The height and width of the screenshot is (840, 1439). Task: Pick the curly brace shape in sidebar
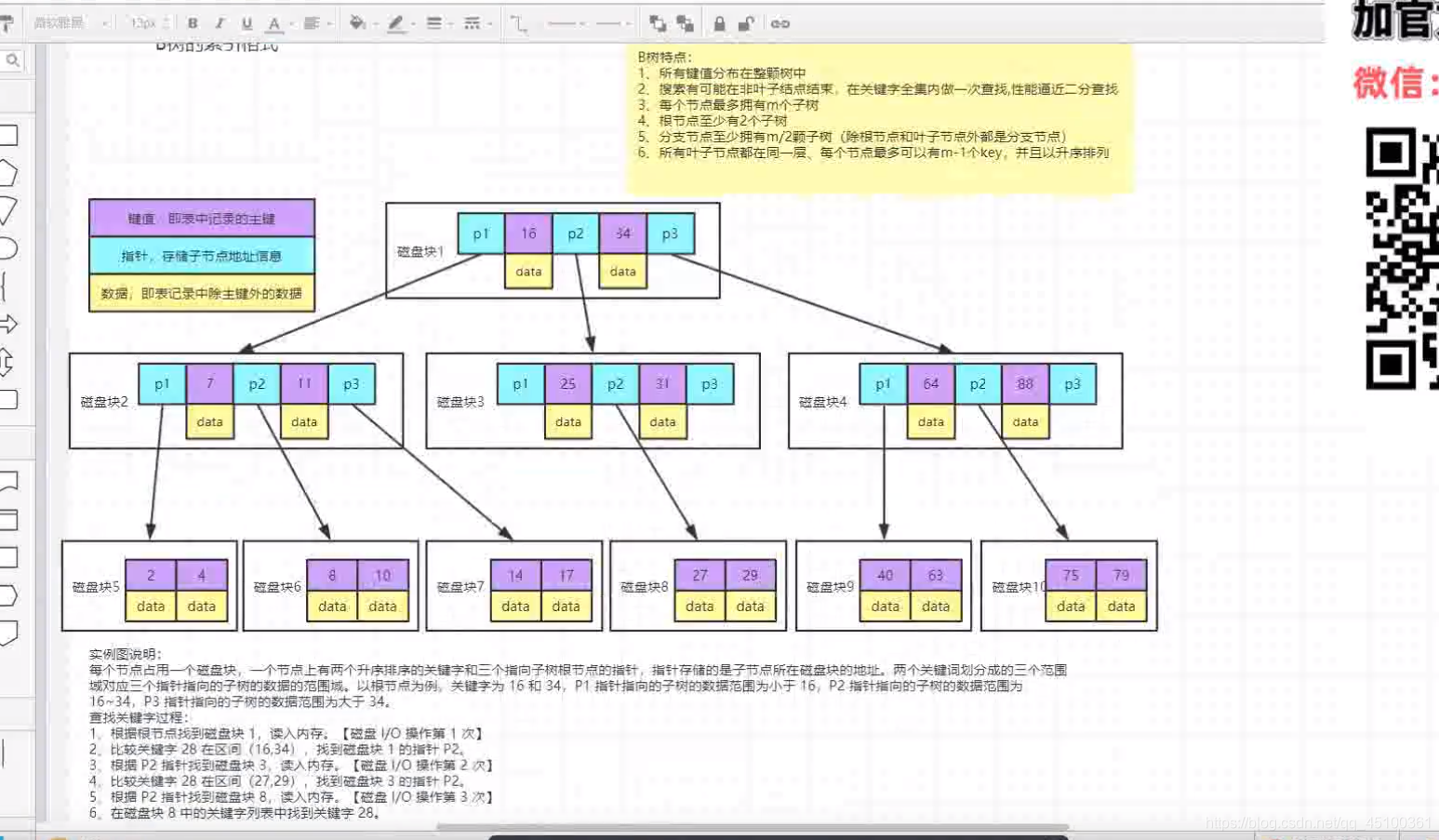5,287
